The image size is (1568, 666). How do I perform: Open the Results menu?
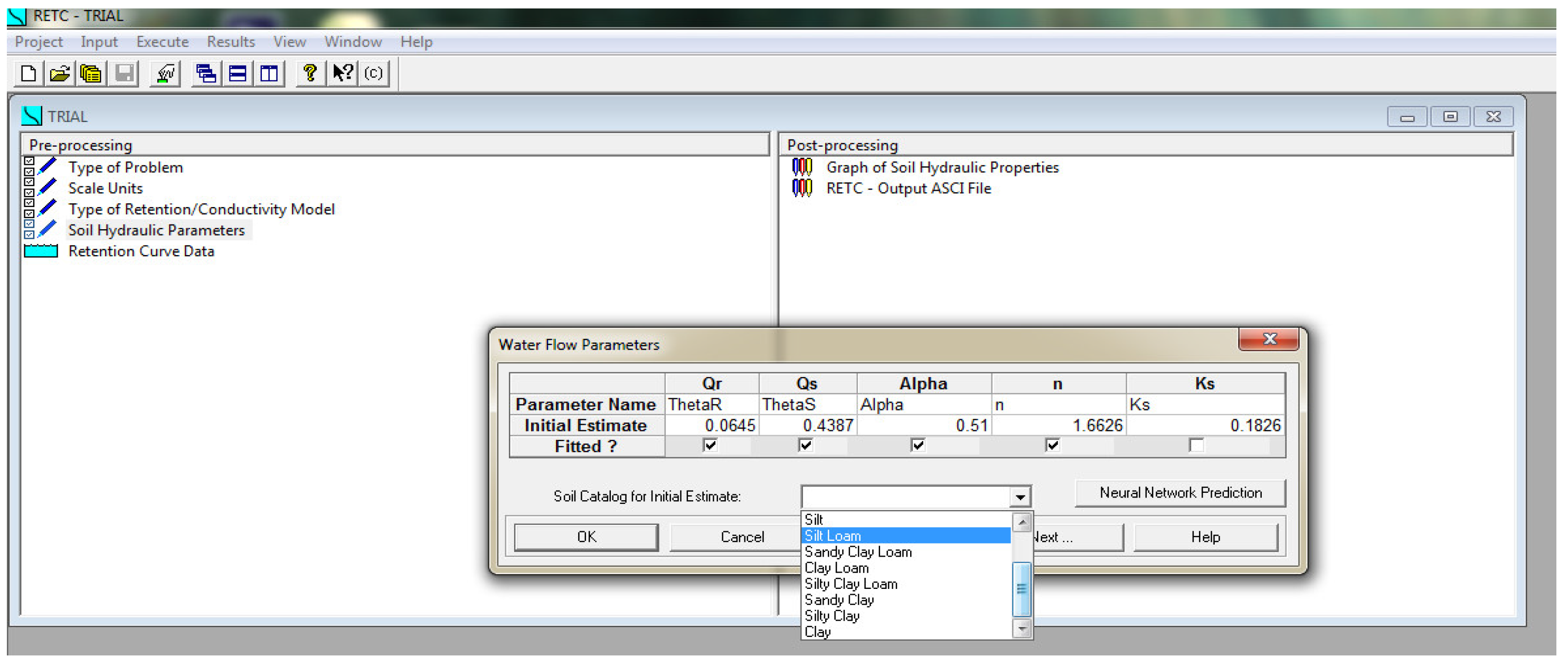pyautogui.click(x=230, y=42)
